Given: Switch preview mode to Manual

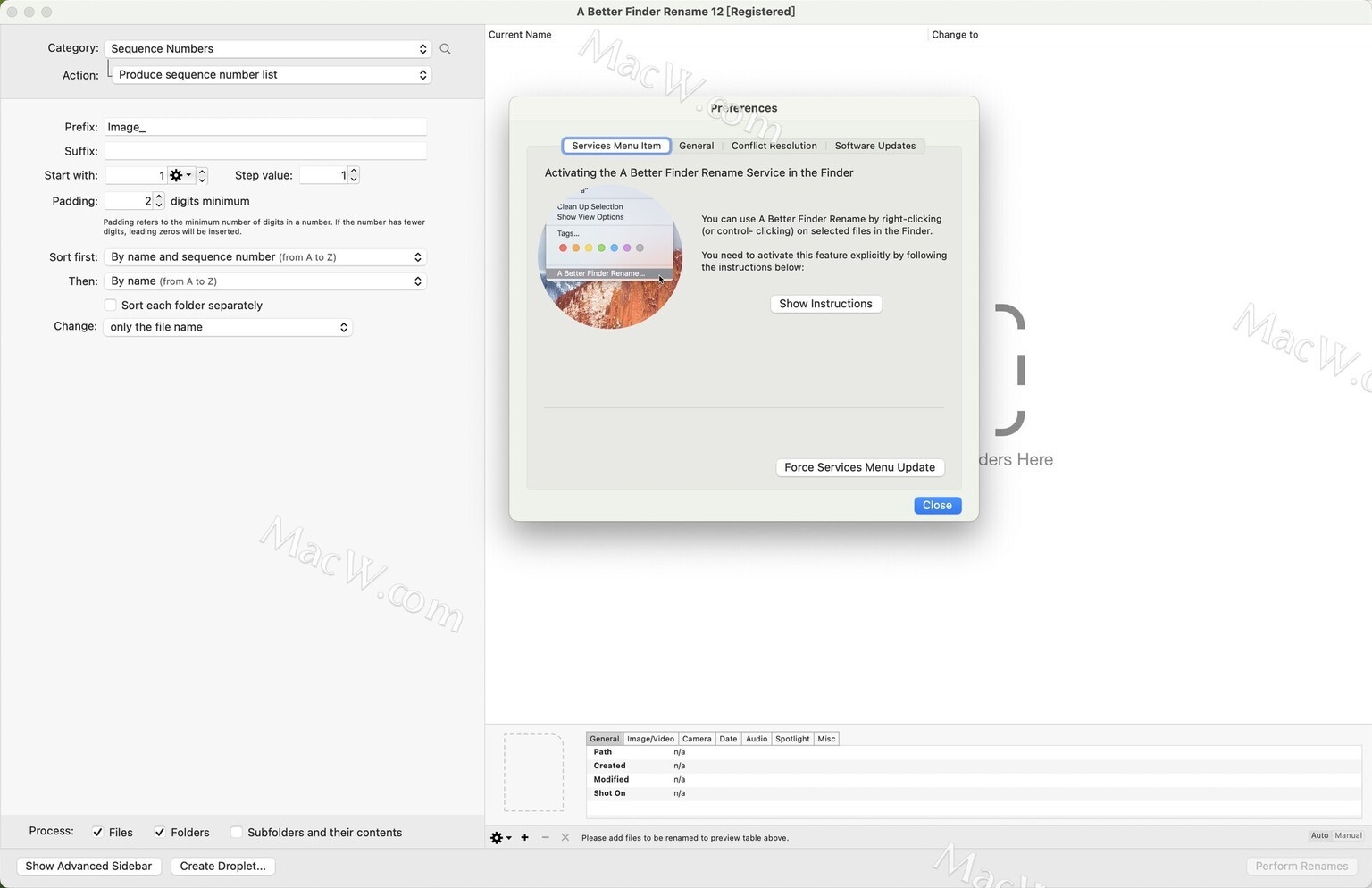Looking at the screenshot, I should [x=1348, y=835].
